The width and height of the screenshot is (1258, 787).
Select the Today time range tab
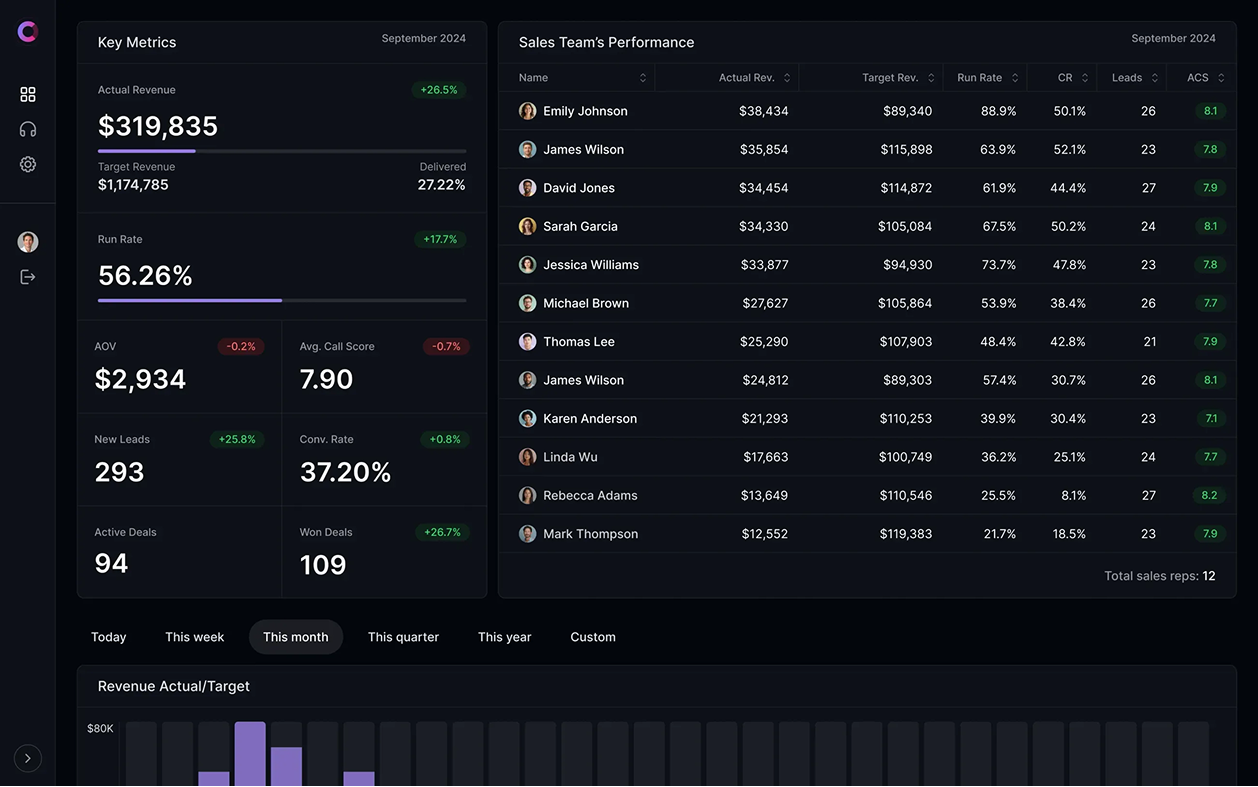pyautogui.click(x=109, y=637)
